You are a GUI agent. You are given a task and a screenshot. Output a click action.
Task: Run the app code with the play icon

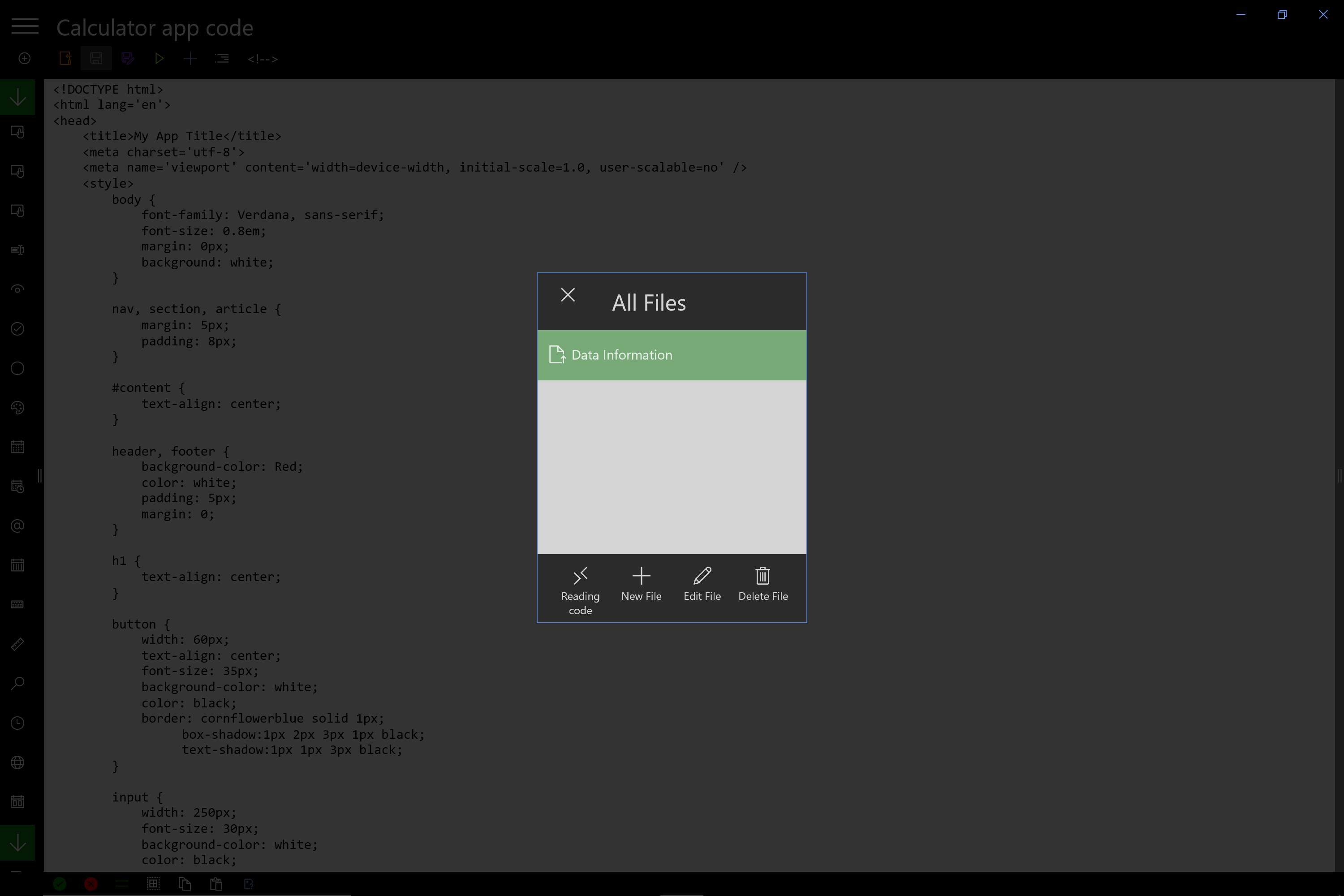(x=159, y=58)
